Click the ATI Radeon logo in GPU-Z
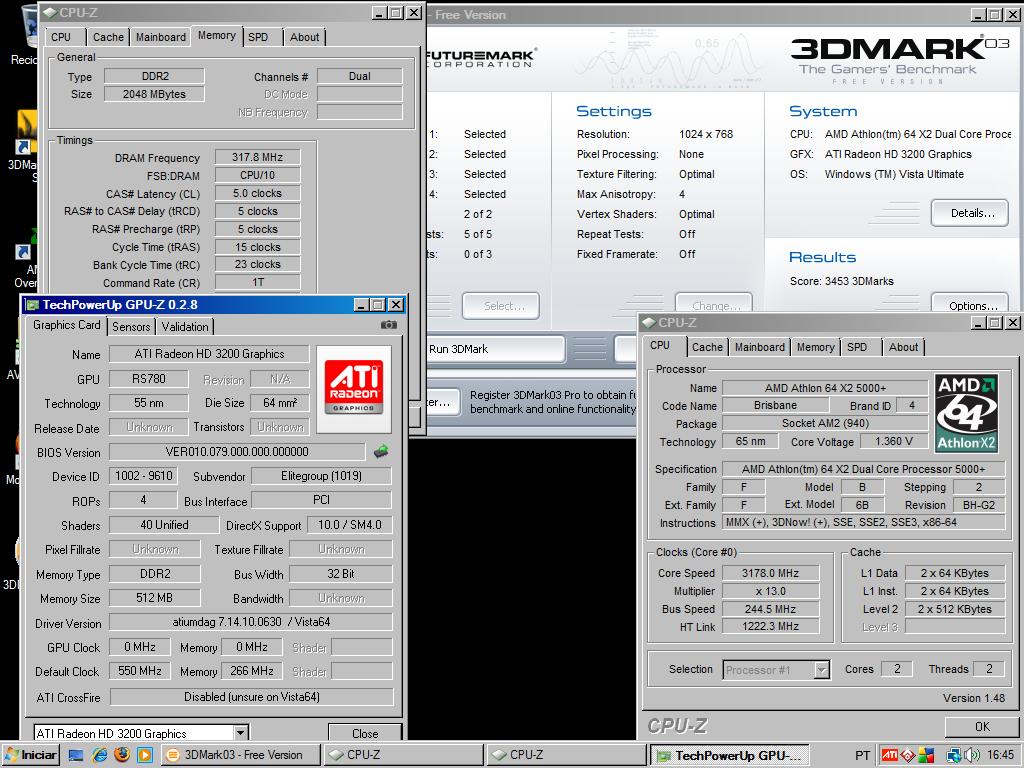Screen dimensions: 1024x768 pos(353,389)
